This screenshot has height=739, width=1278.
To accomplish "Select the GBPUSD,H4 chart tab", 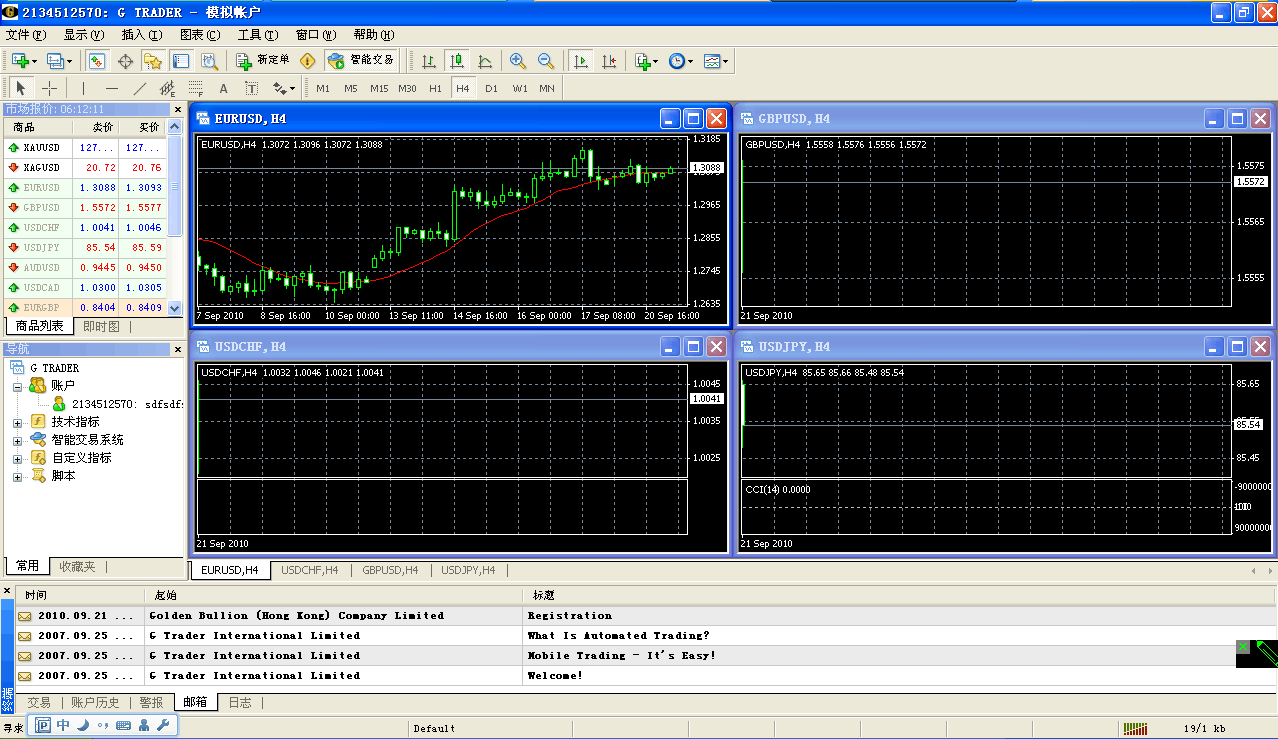I will (x=390, y=570).
